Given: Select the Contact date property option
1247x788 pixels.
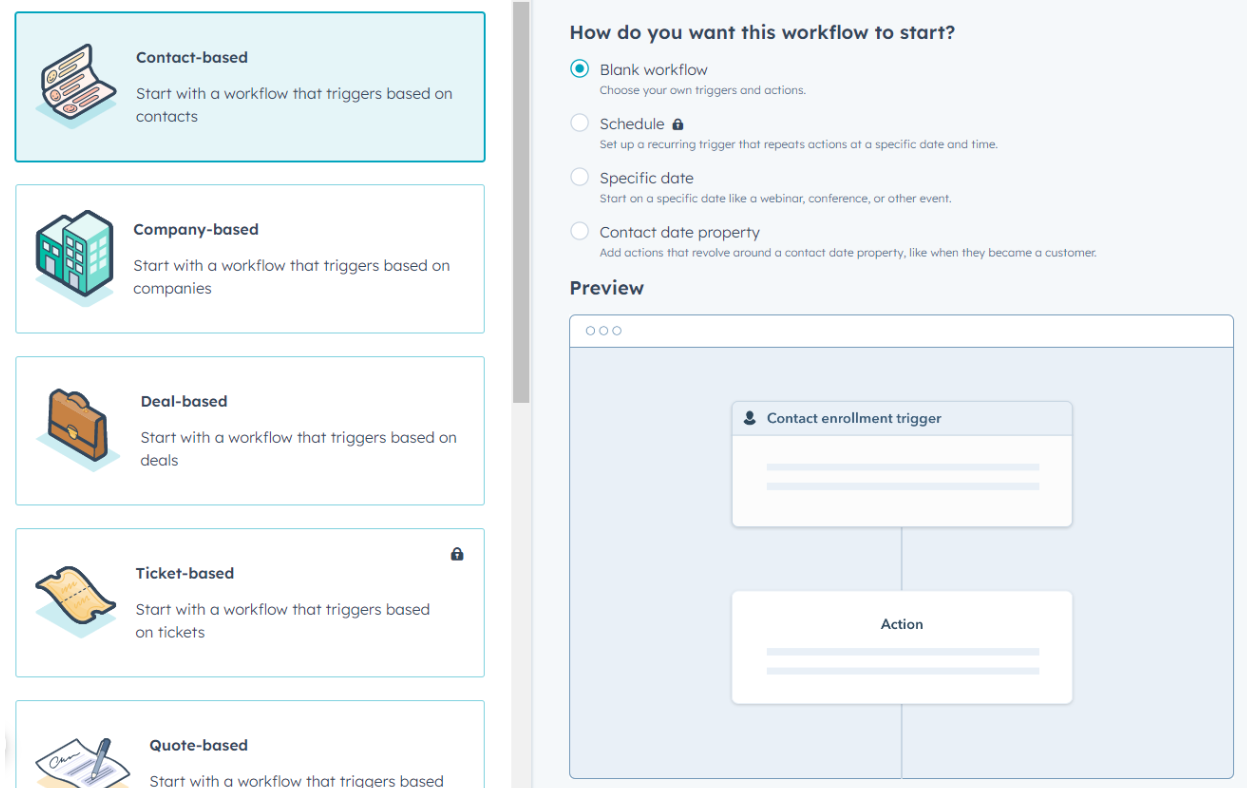Looking at the screenshot, I should pyautogui.click(x=580, y=230).
